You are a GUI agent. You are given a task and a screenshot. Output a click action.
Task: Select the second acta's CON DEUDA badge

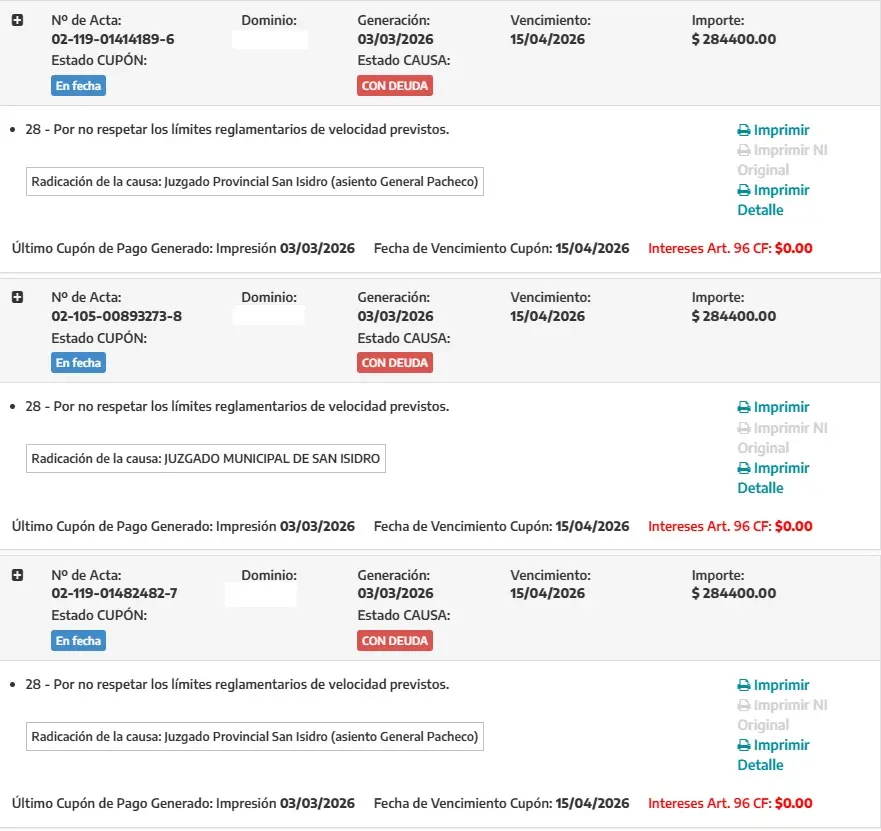pyautogui.click(x=394, y=362)
